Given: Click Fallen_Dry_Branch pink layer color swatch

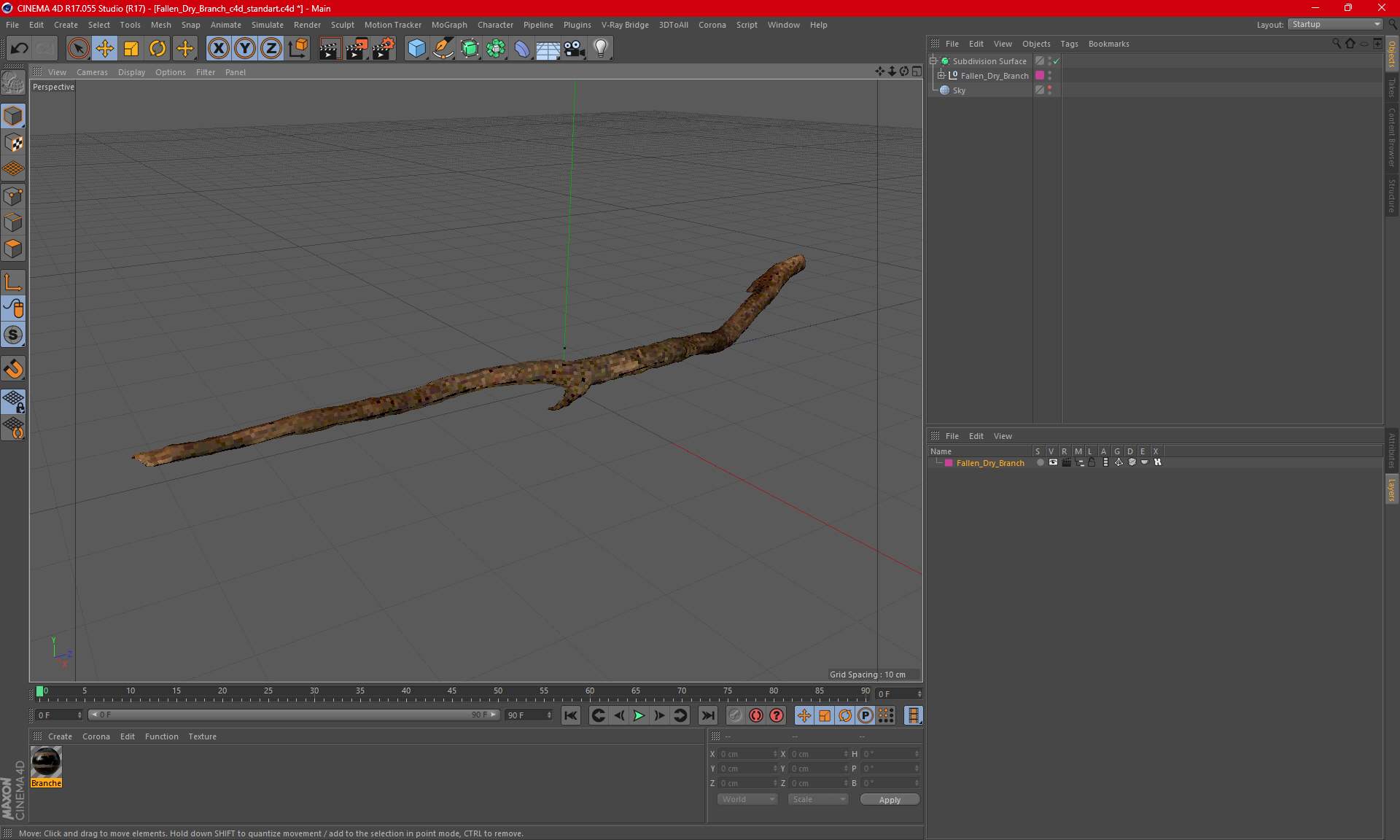Looking at the screenshot, I should tap(1040, 76).
